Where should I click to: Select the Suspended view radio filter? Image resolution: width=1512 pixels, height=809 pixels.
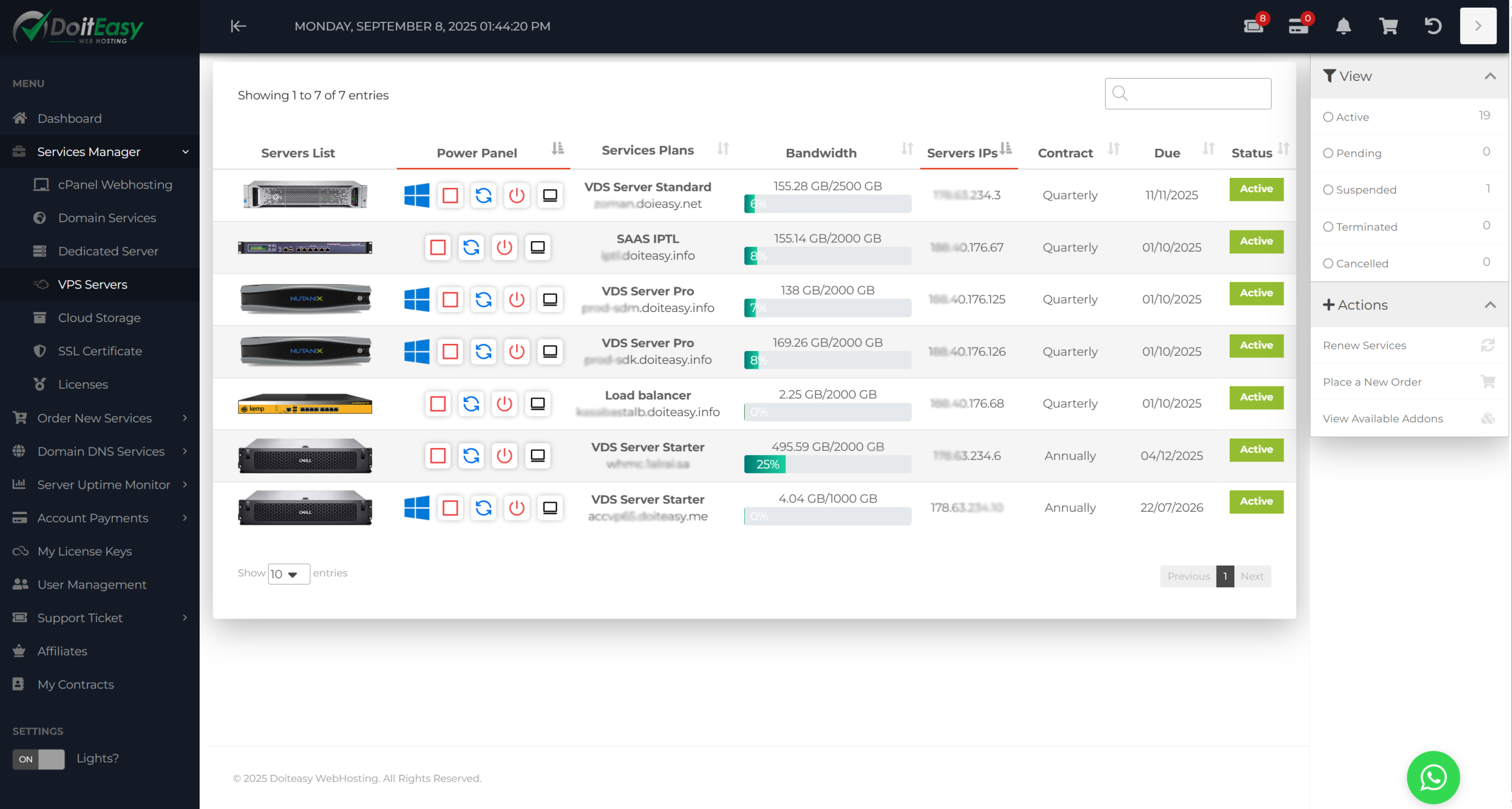click(1328, 190)
